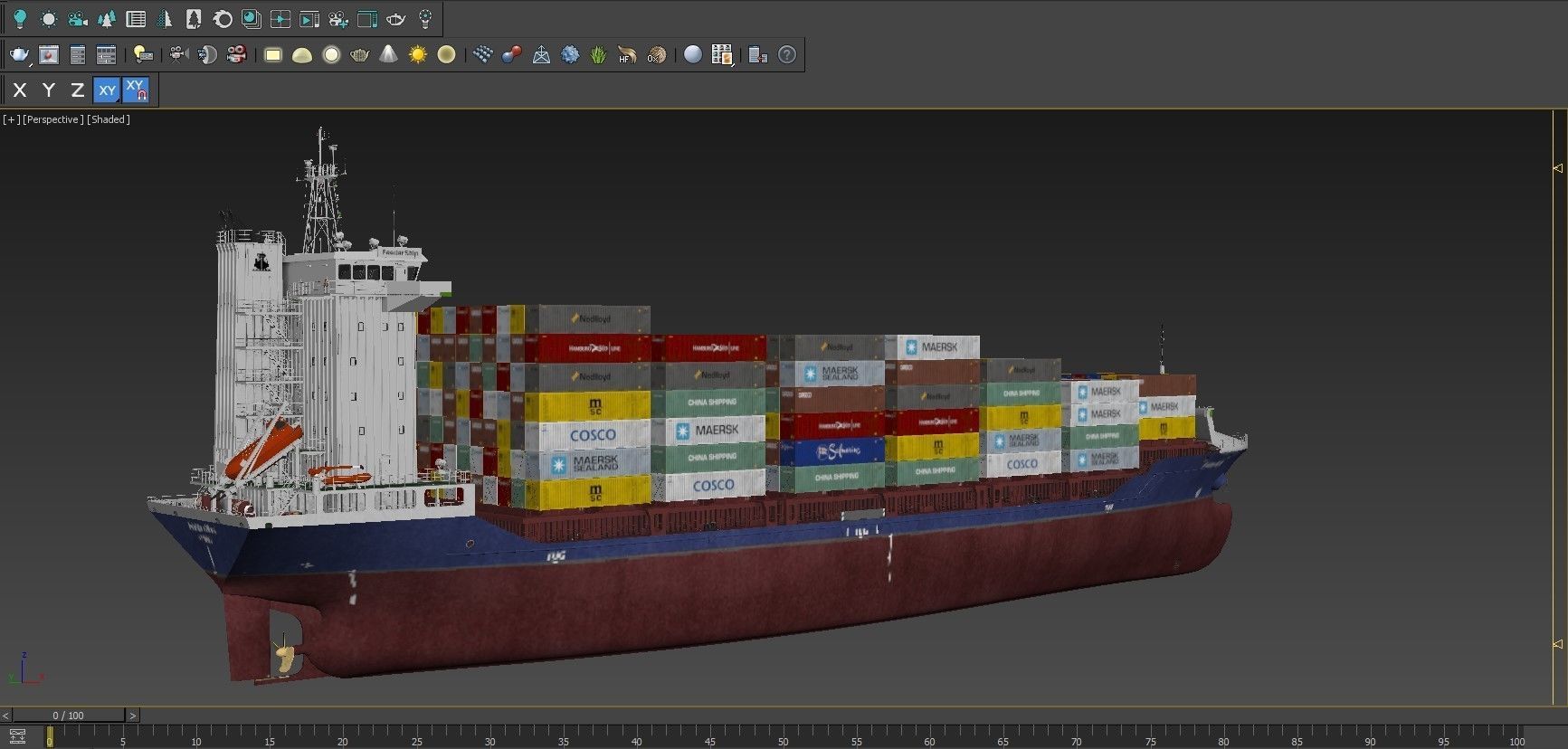Image resolution: width=1568 pixels, height=749 pixels.
Task: Restrict transform to Z axis
Action: (78, 90)
